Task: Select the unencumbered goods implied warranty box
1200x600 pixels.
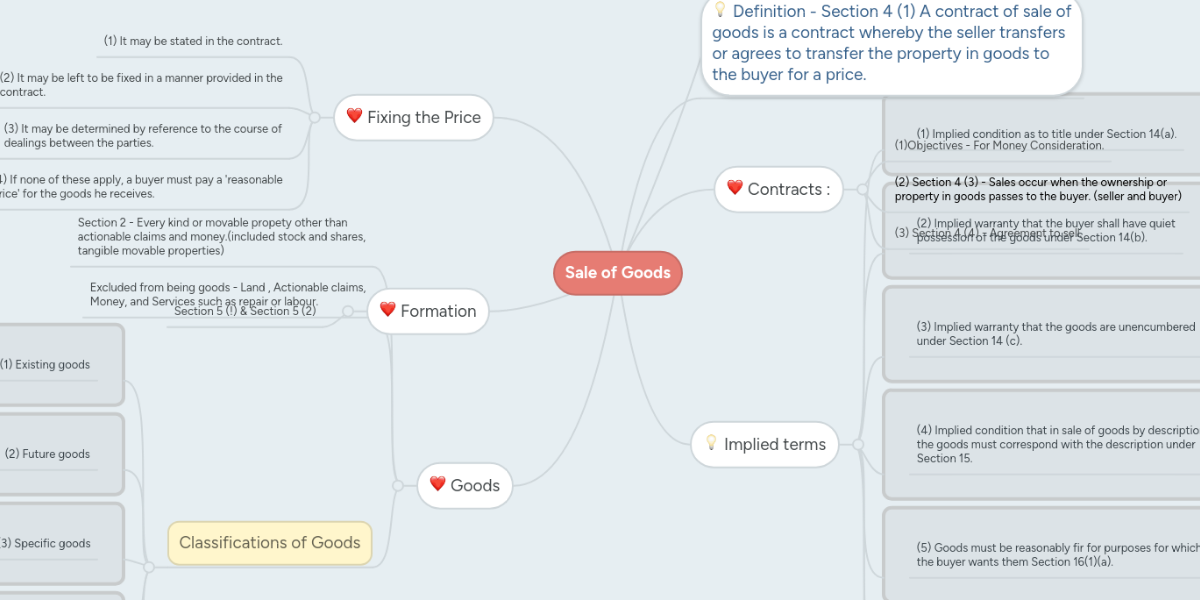Action: pyautogui.click(x=1040, y=334)
